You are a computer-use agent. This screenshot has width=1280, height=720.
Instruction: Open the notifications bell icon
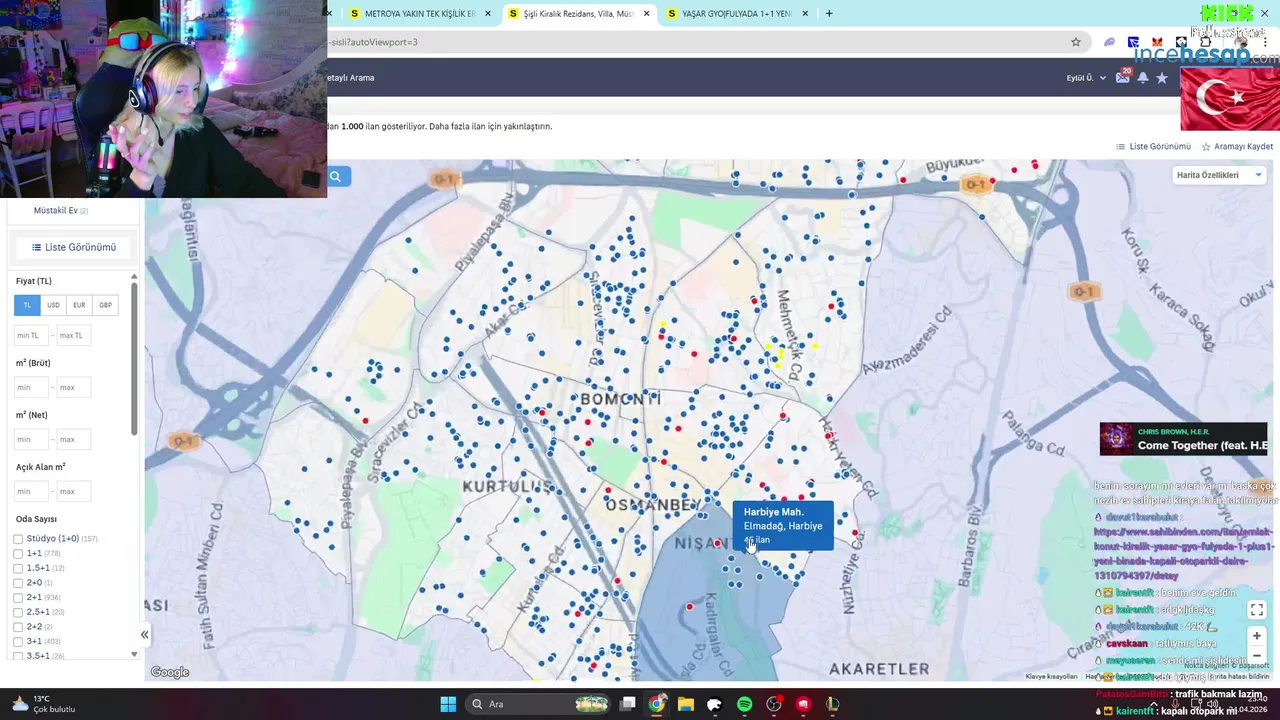(1143, 78)
